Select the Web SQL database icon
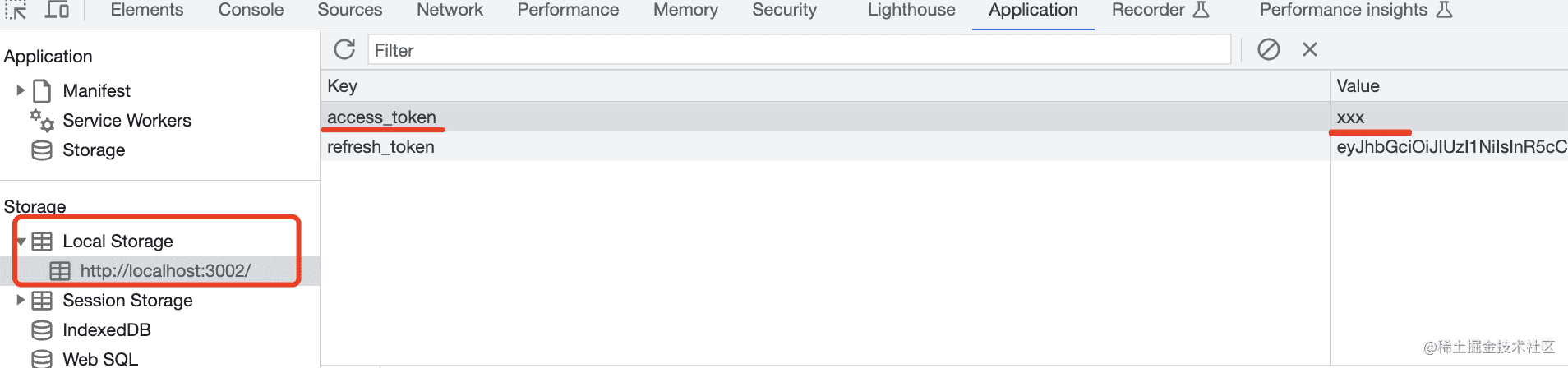The image size is (1568, 368). click(x=42, y=359)
